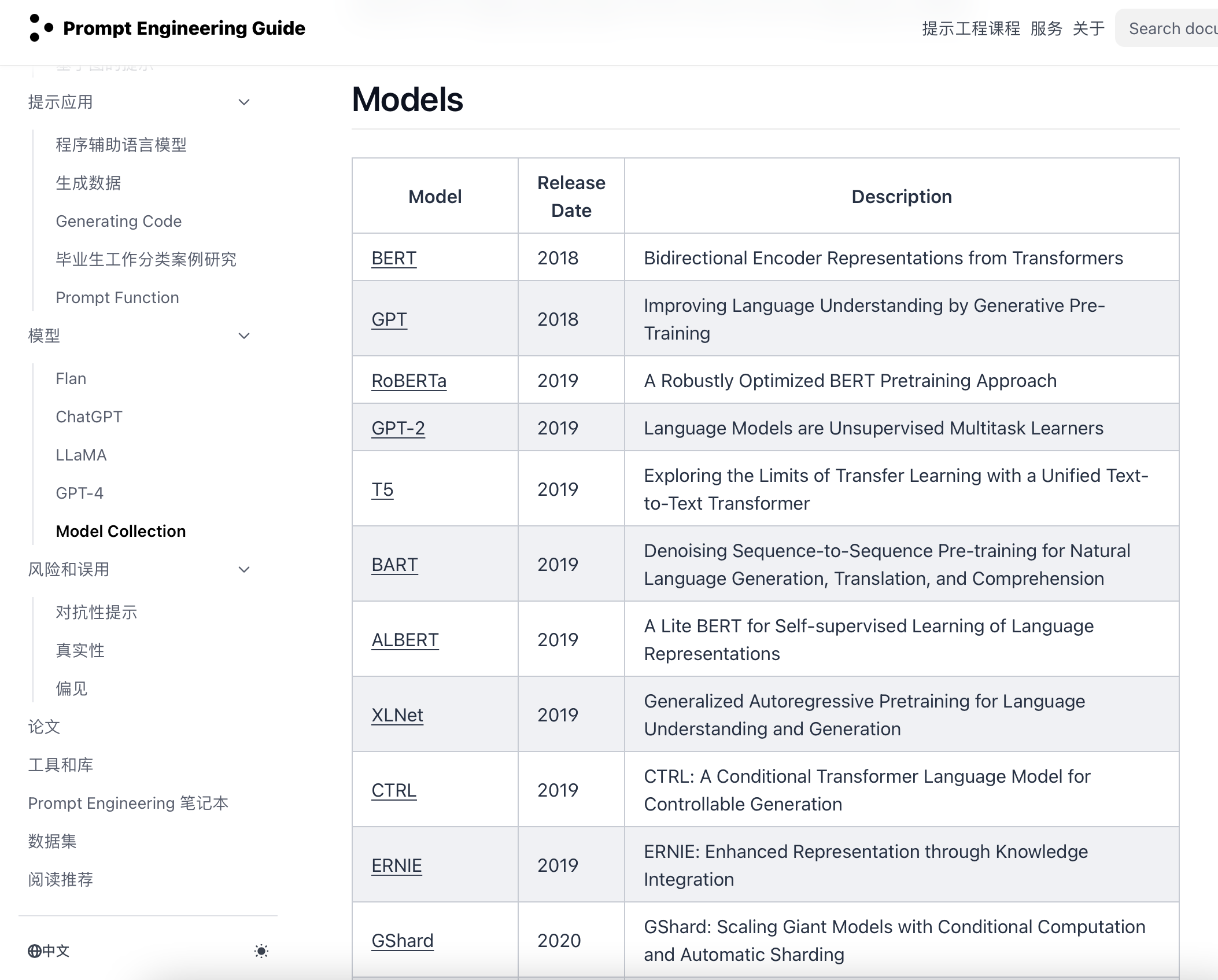The image size is (1218, 980).
Task: Open the 服务 nav menu item
Action: tap(1046, 28)
